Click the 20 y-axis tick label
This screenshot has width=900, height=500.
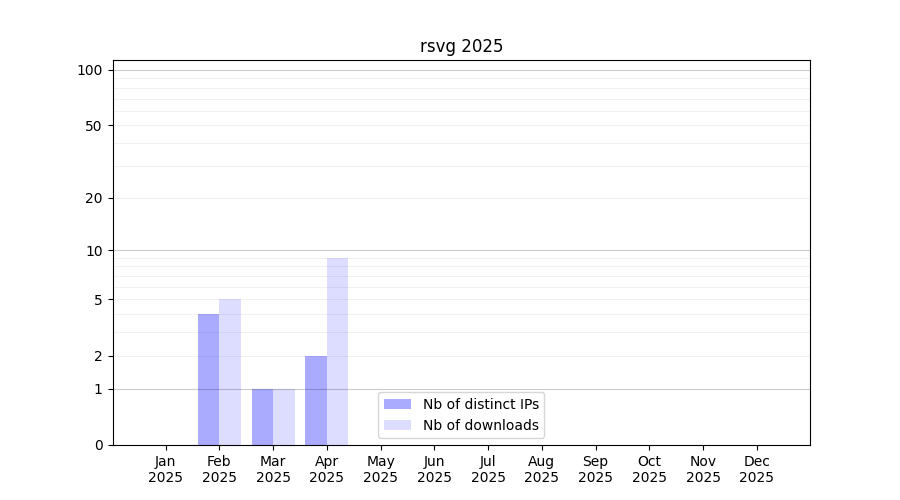coord(93,198)
